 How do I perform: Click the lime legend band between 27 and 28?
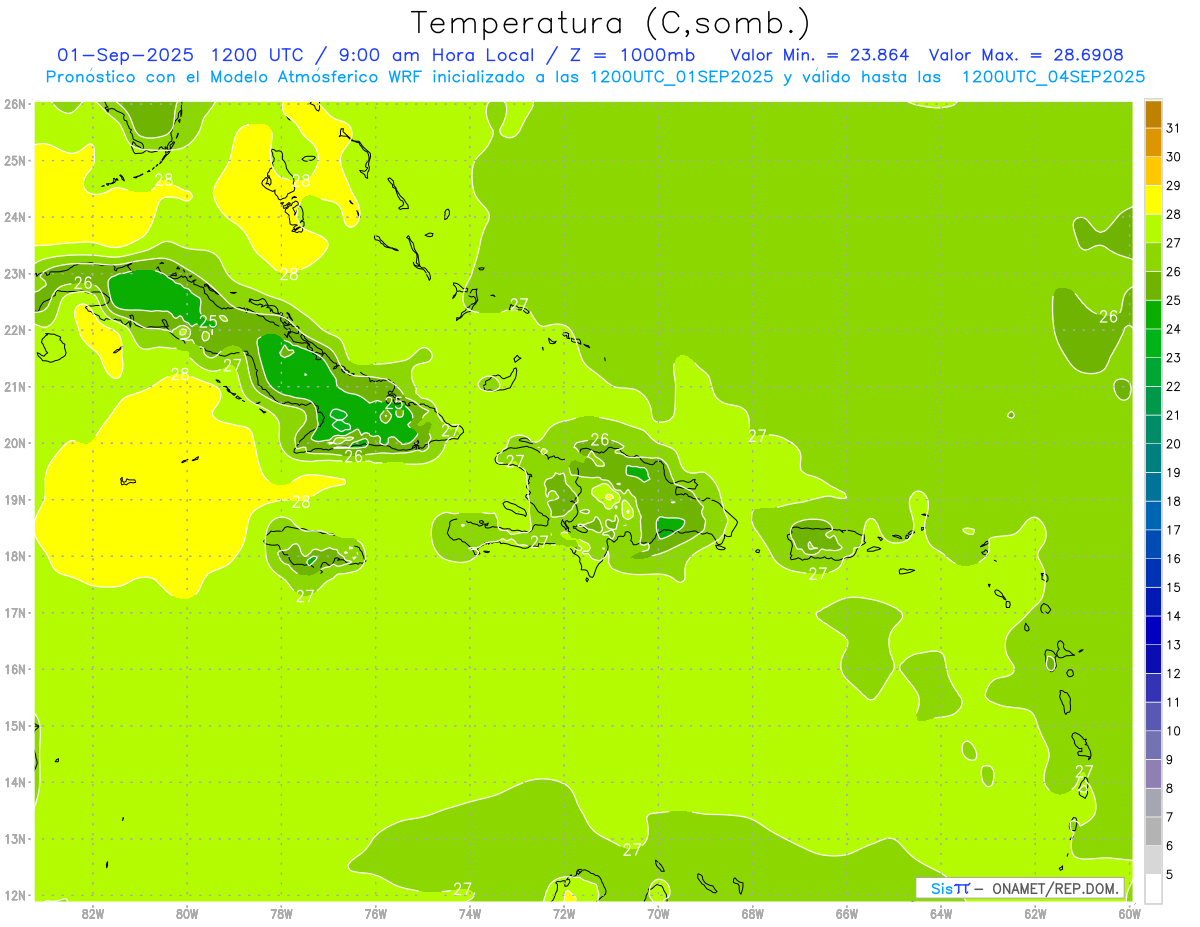click(x=1153, y=228)
